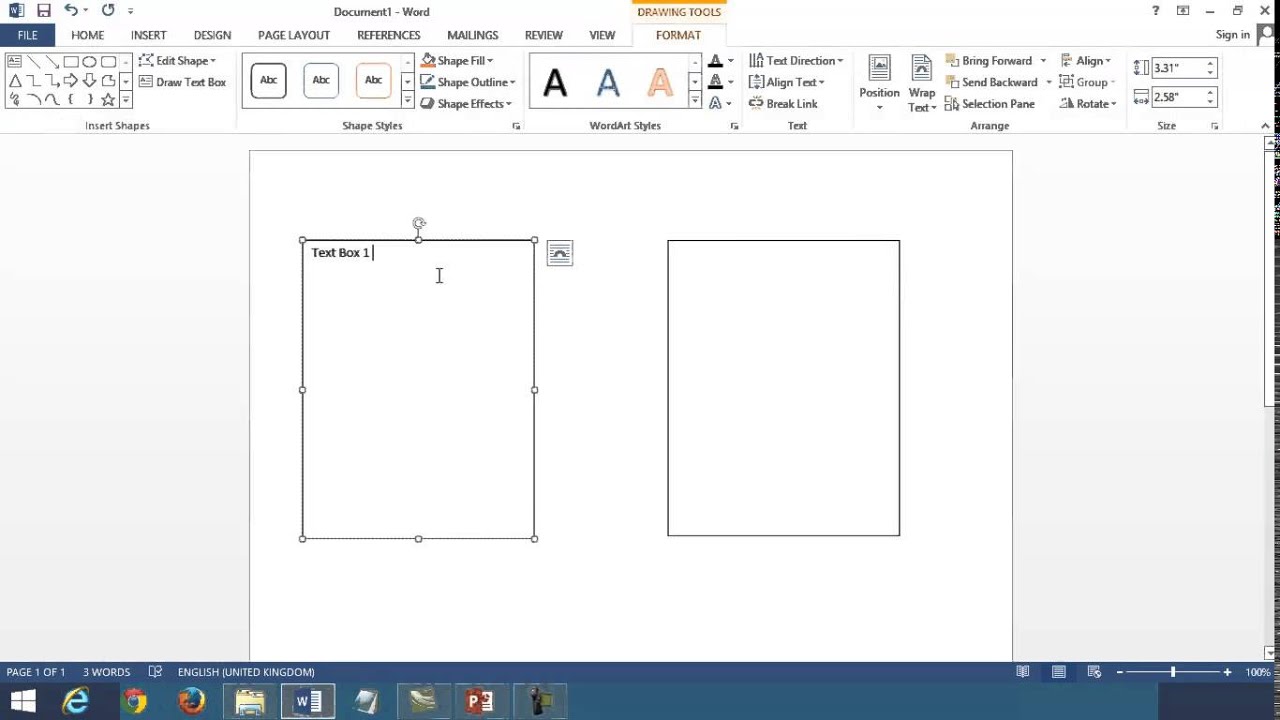Switch to the VIEW tab

coord(602,35)
